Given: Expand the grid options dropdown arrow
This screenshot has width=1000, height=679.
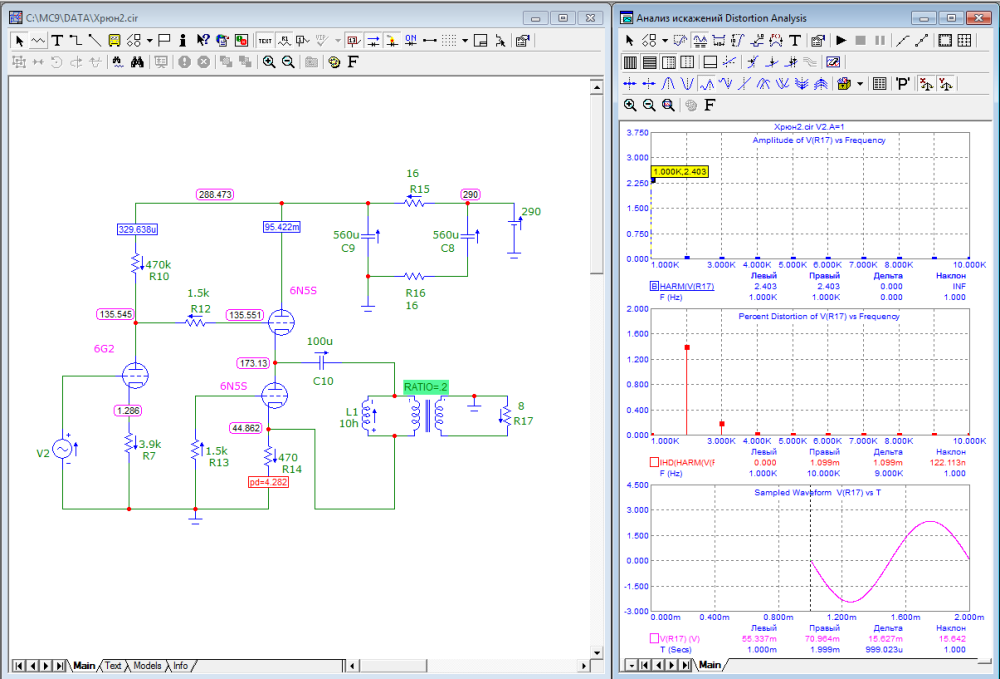Looking at the screenshot, I should coord(465,41).
